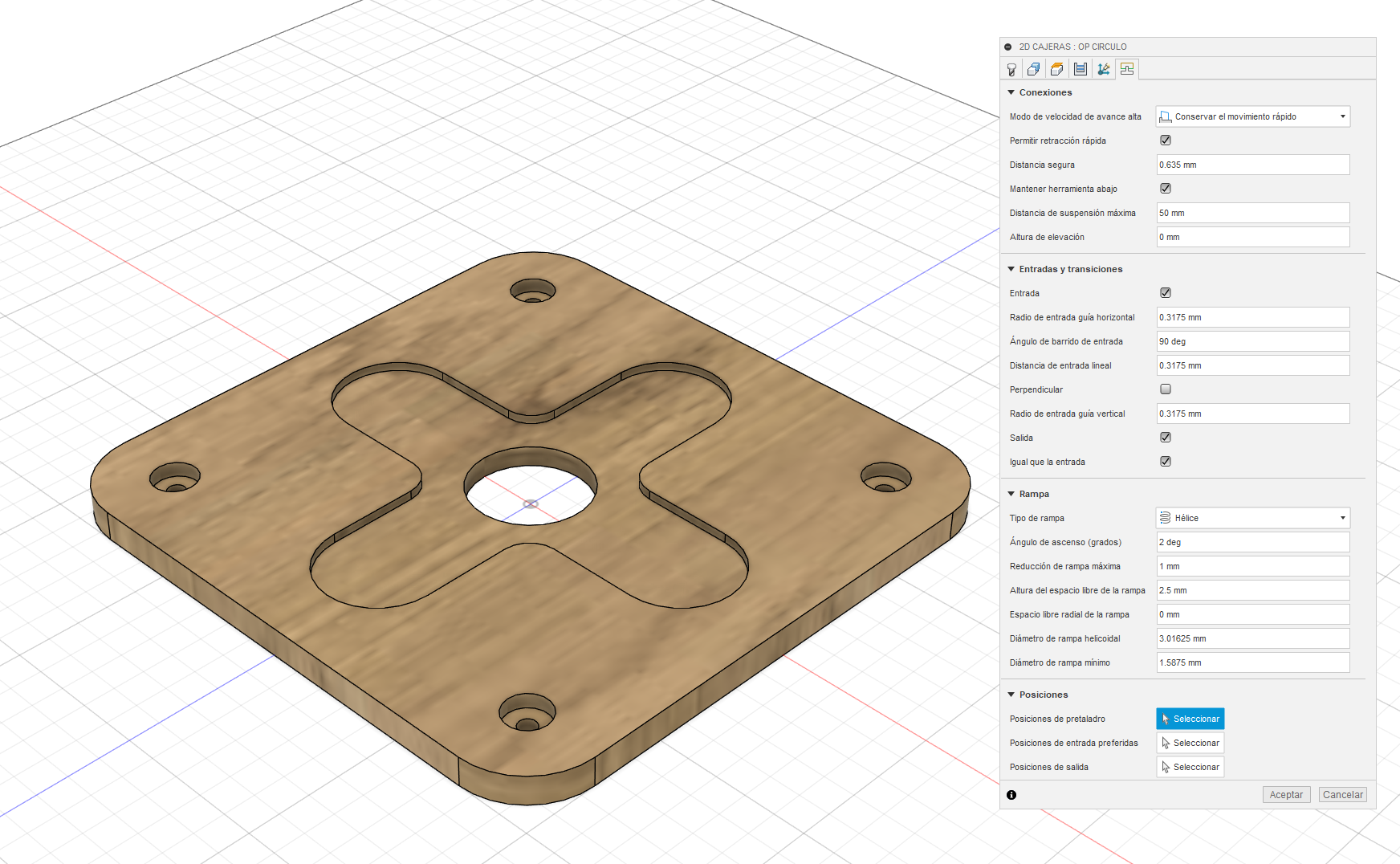Screen dimensions: 1400x864
Task: Click Diámetro de rampa mínimo field
Action: (1253, 662)
